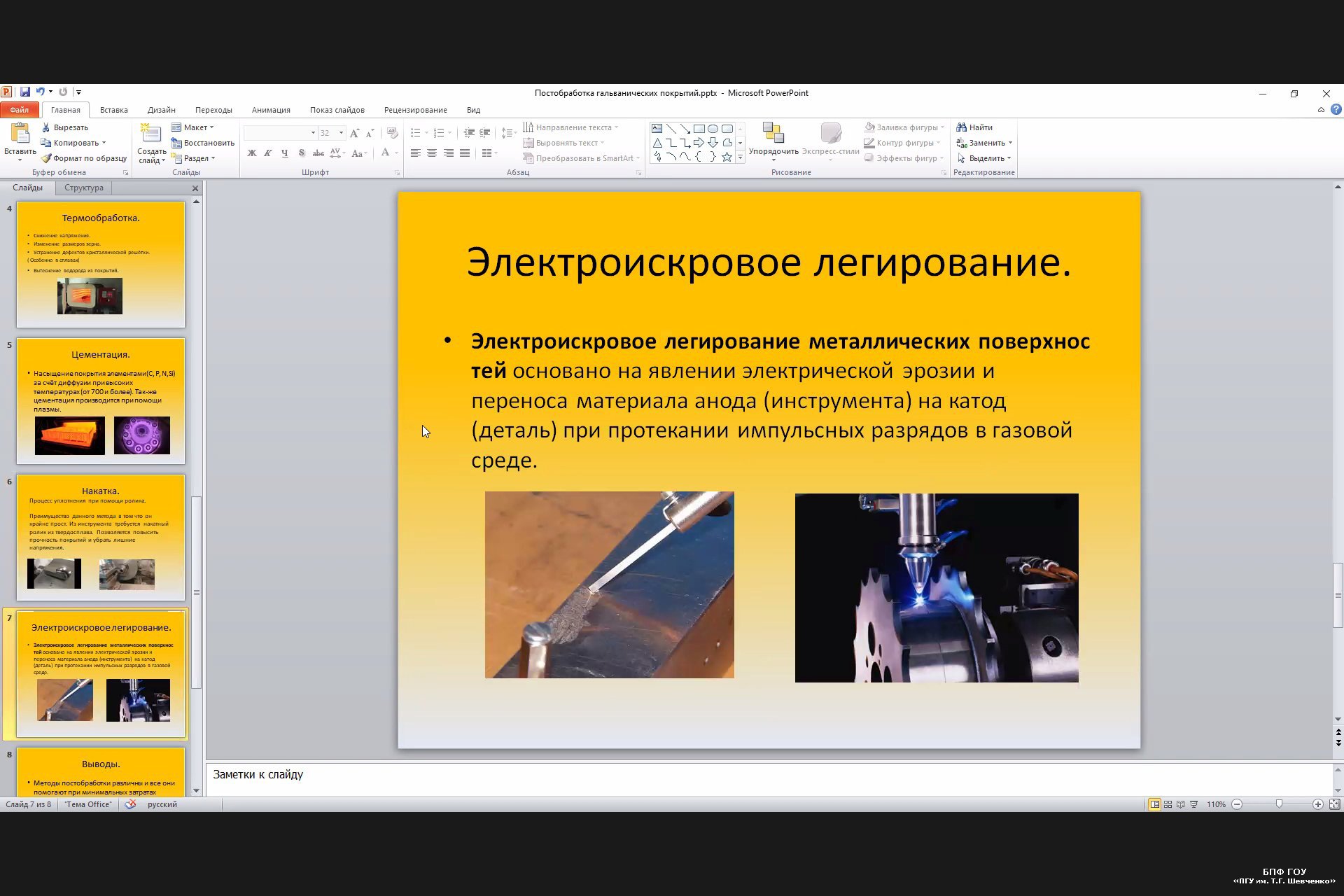Click the notes field Заметки к слайду

click(x=769, y=778)
